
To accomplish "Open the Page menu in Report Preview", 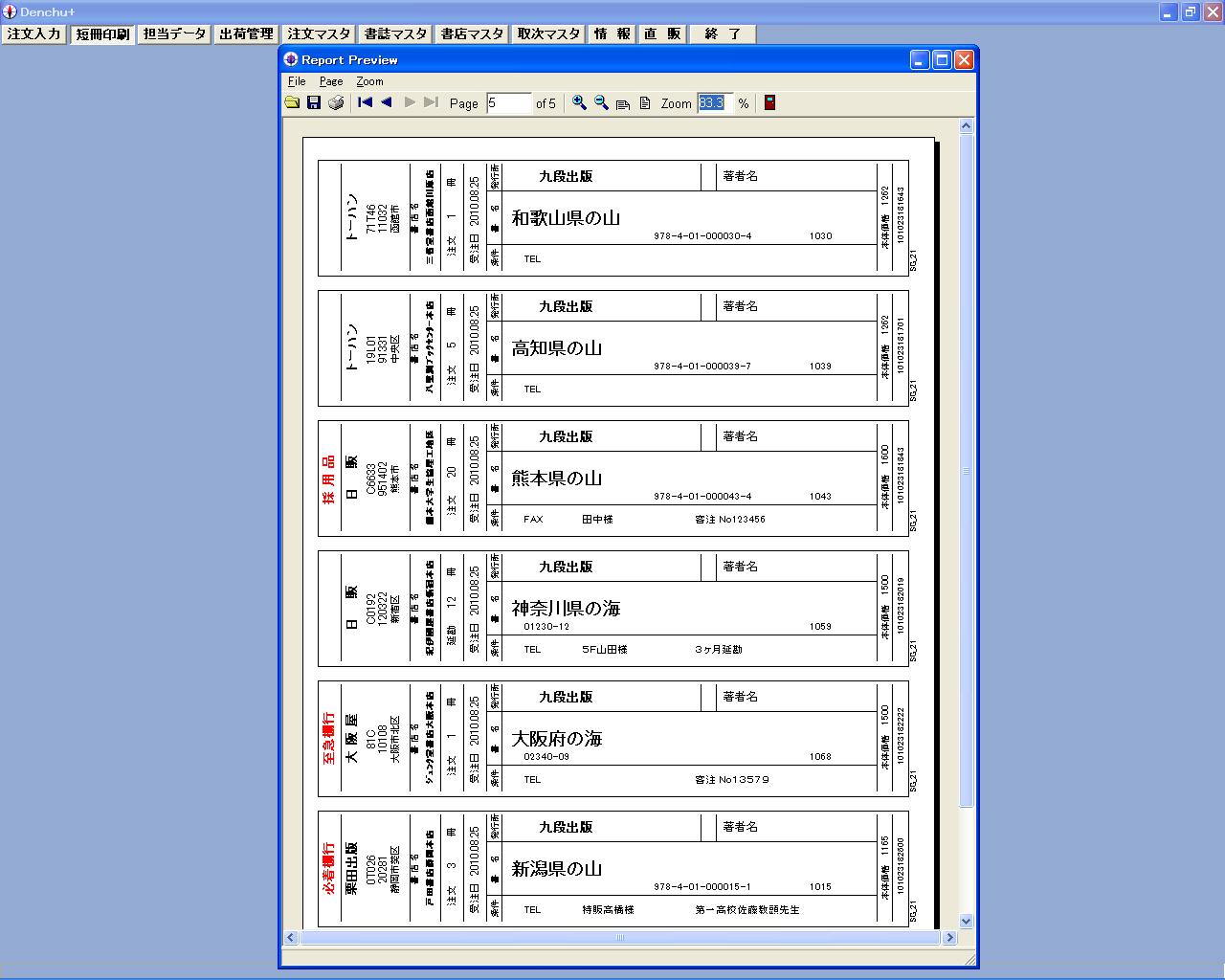I will click(331, 81).
